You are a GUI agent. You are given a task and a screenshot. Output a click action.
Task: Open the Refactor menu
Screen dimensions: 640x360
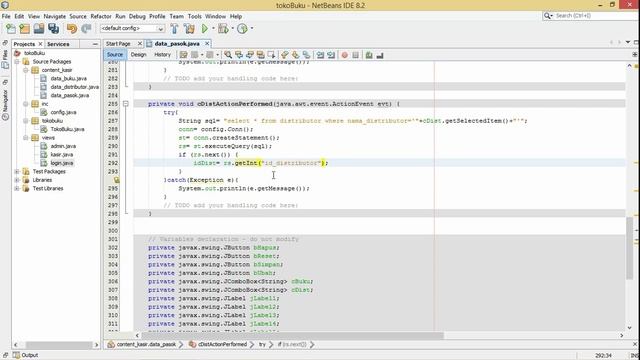point(101,16)
